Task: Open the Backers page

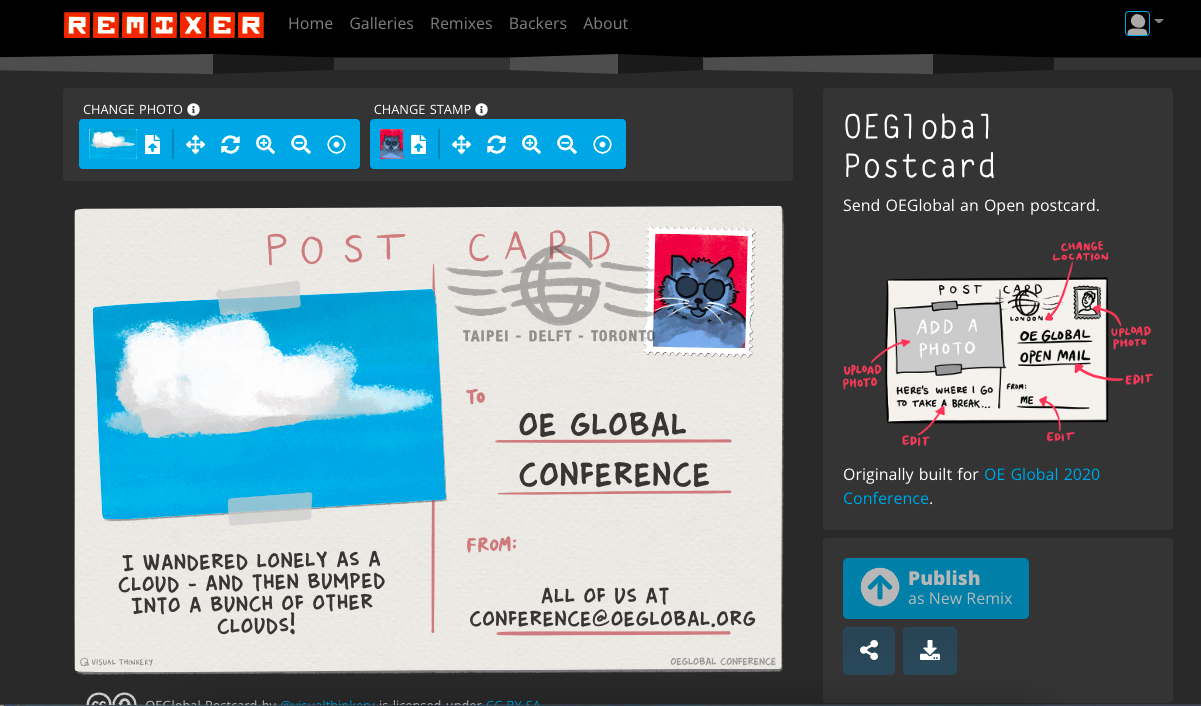Action: click(x=538, y=23)
